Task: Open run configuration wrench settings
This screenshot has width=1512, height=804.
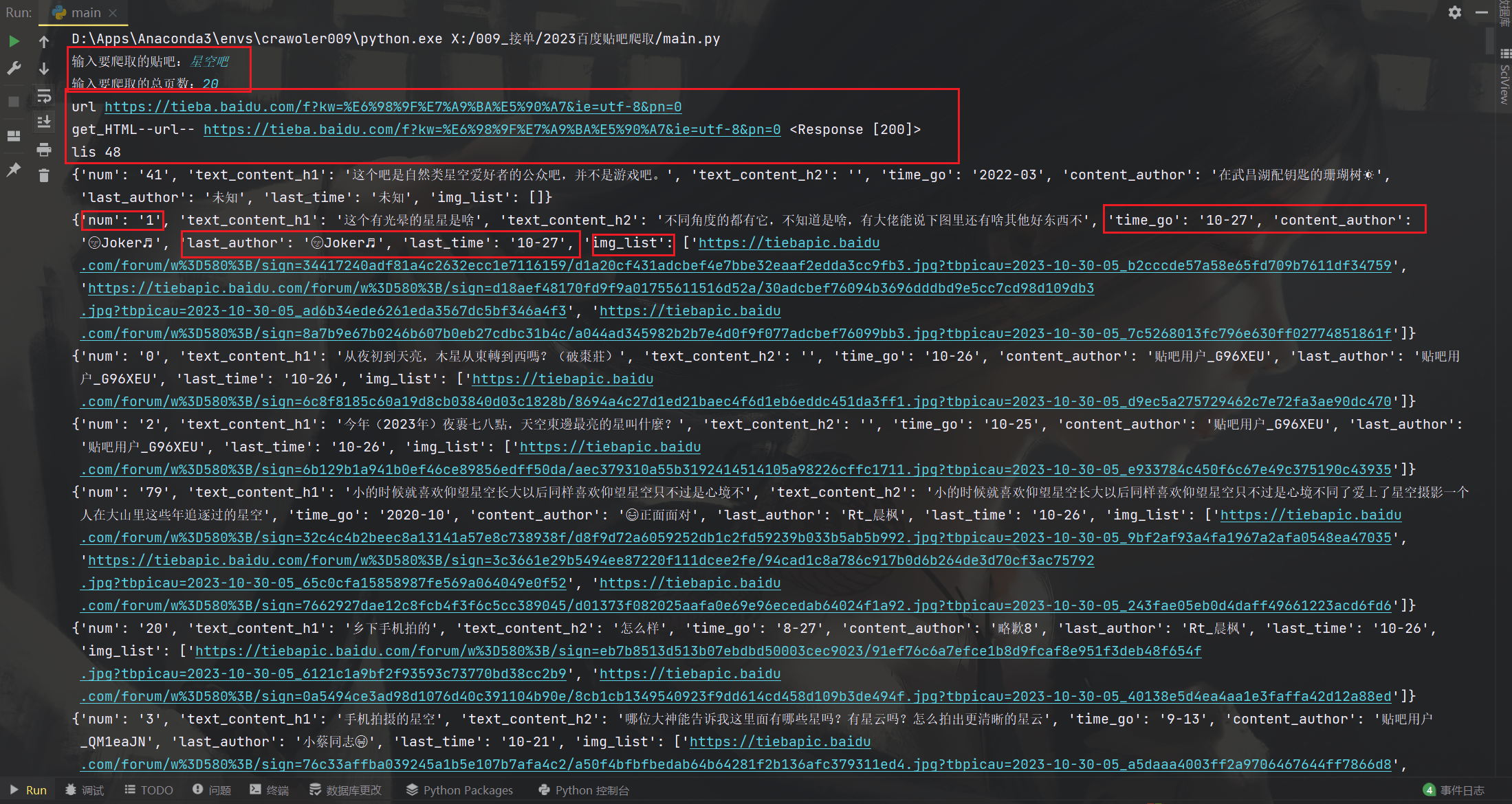Action: (14, 68)
